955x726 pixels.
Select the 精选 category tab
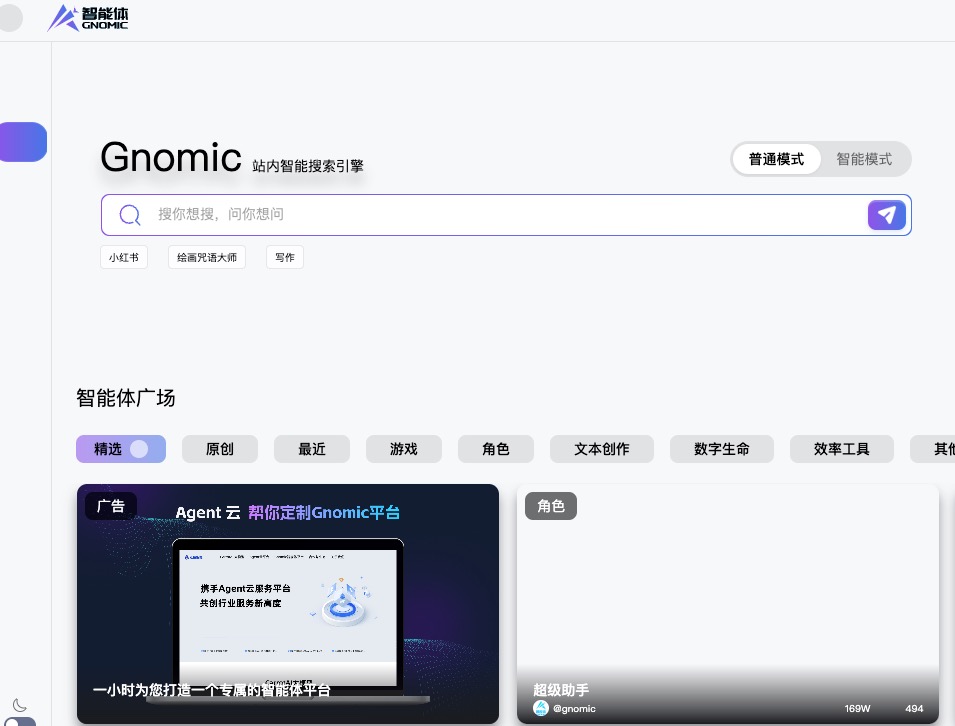click(121, 449)
